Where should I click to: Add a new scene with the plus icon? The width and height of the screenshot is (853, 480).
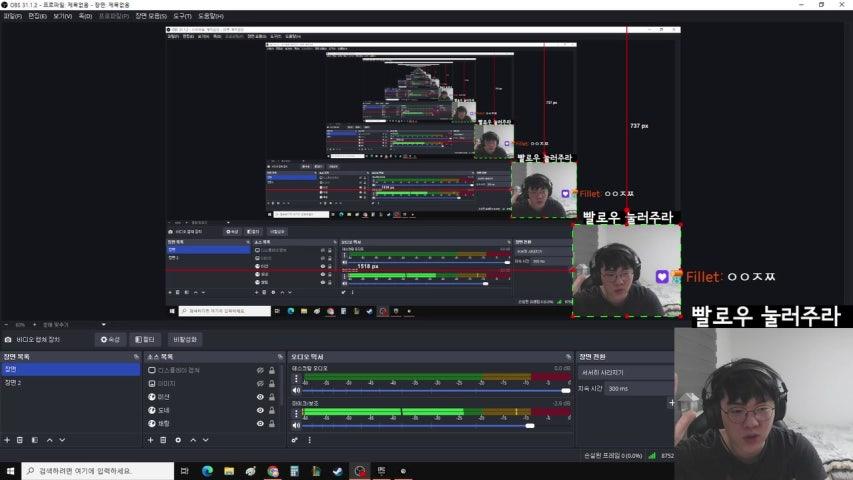coord(7,440)
